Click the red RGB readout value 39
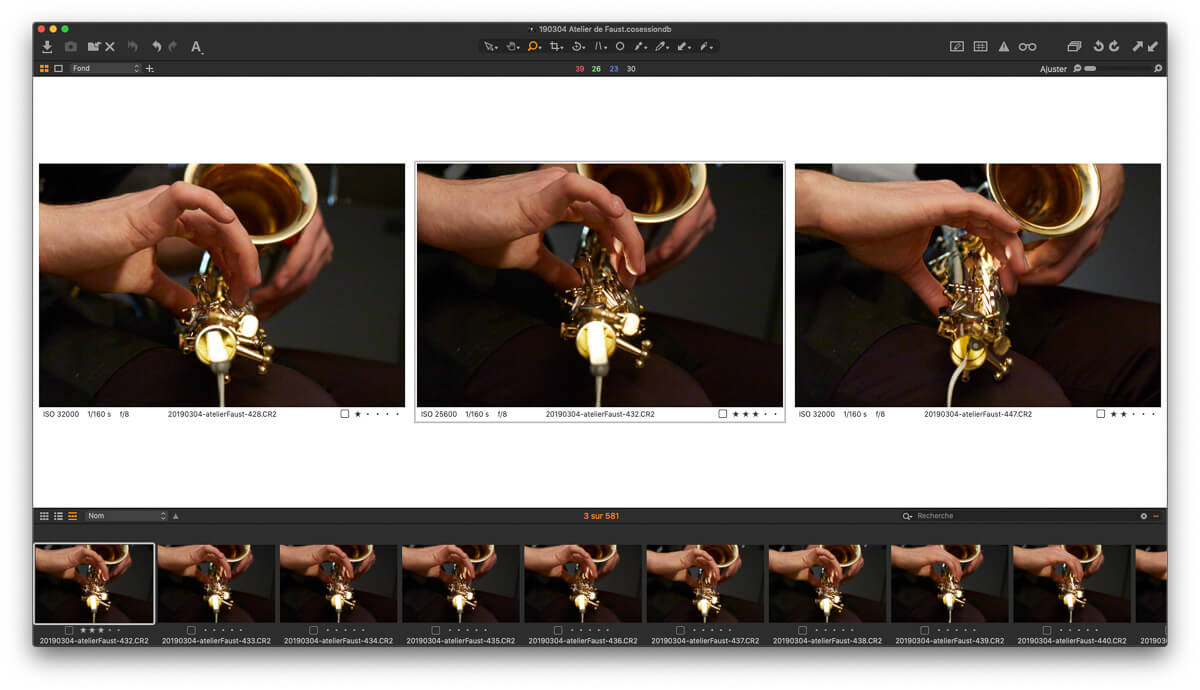1200x690 pixels. 580,69
